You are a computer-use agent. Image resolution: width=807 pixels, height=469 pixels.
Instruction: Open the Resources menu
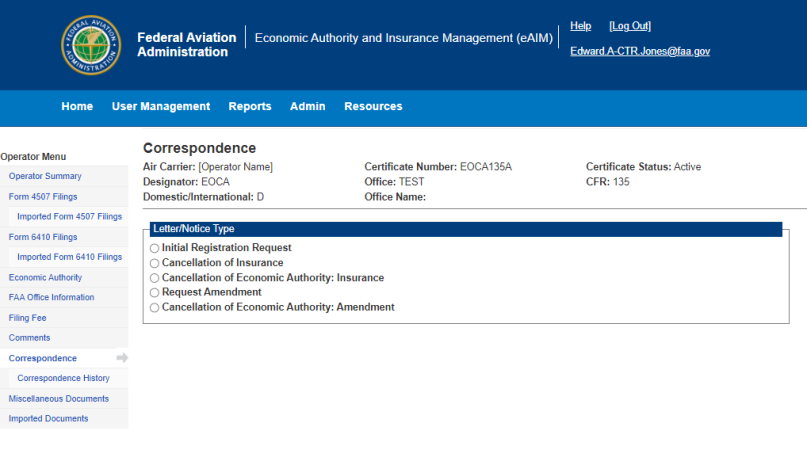point(374,106)
